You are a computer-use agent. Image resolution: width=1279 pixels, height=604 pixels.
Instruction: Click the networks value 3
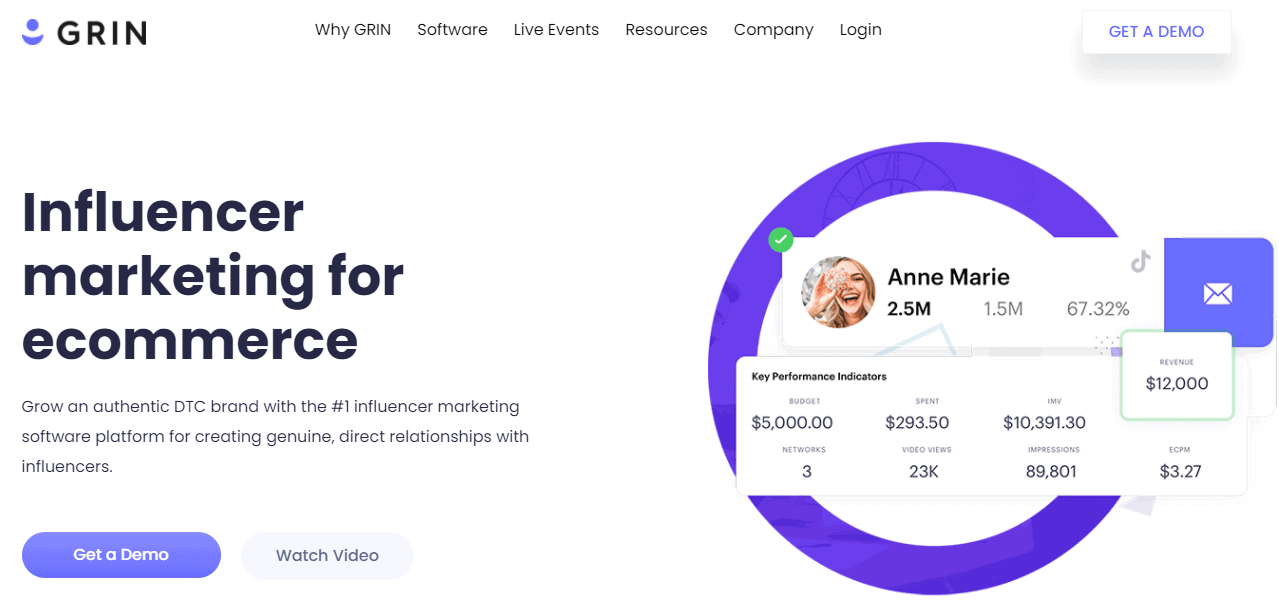click(x=807, y=471)
